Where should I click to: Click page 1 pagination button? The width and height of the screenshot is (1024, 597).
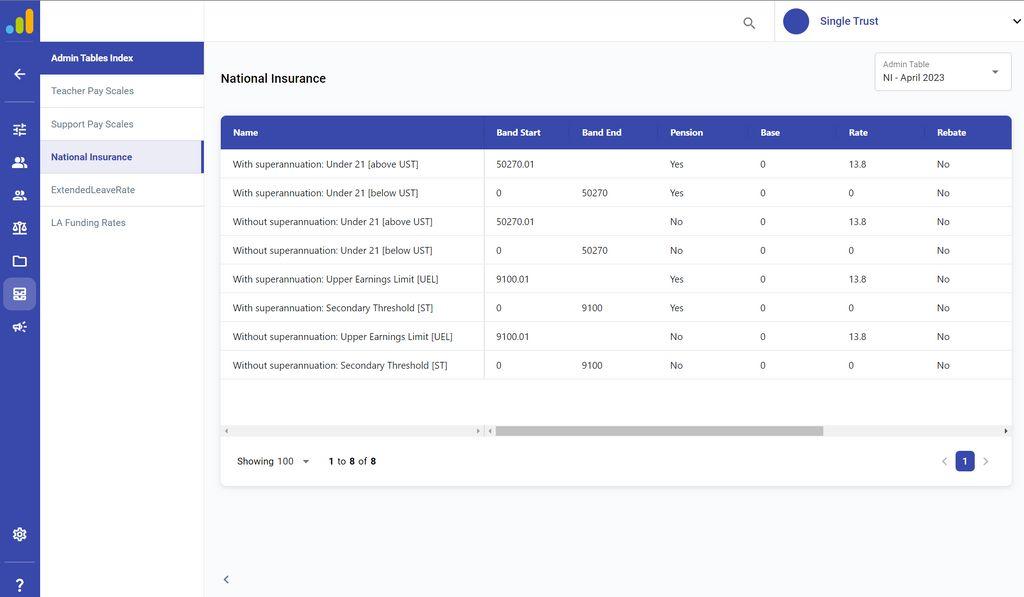point(965,461)
